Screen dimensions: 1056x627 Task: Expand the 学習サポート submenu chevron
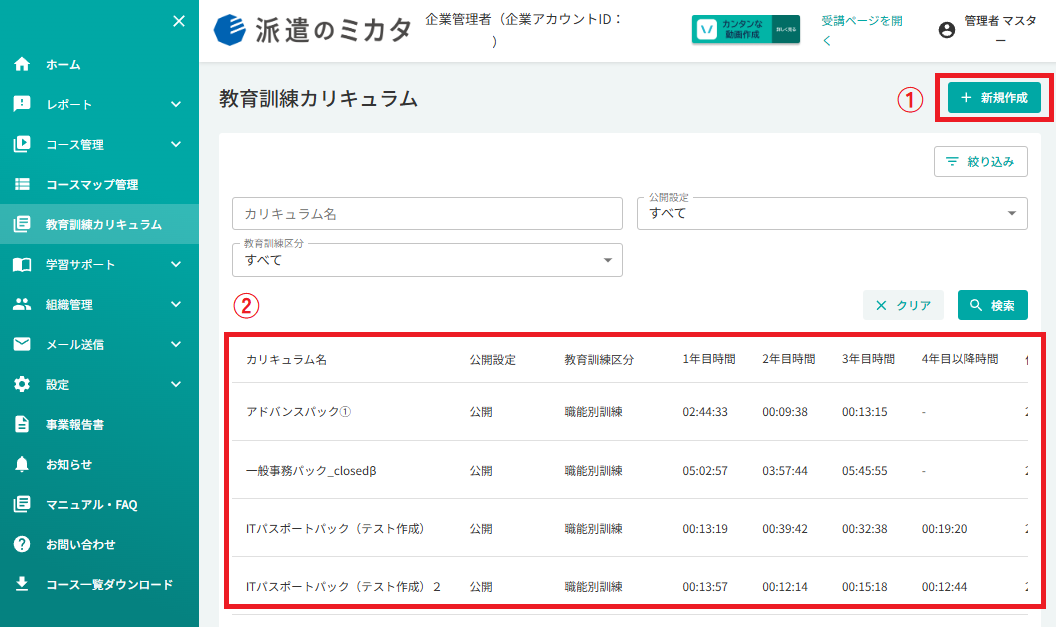pyautogui.click(x=176, y=264)
